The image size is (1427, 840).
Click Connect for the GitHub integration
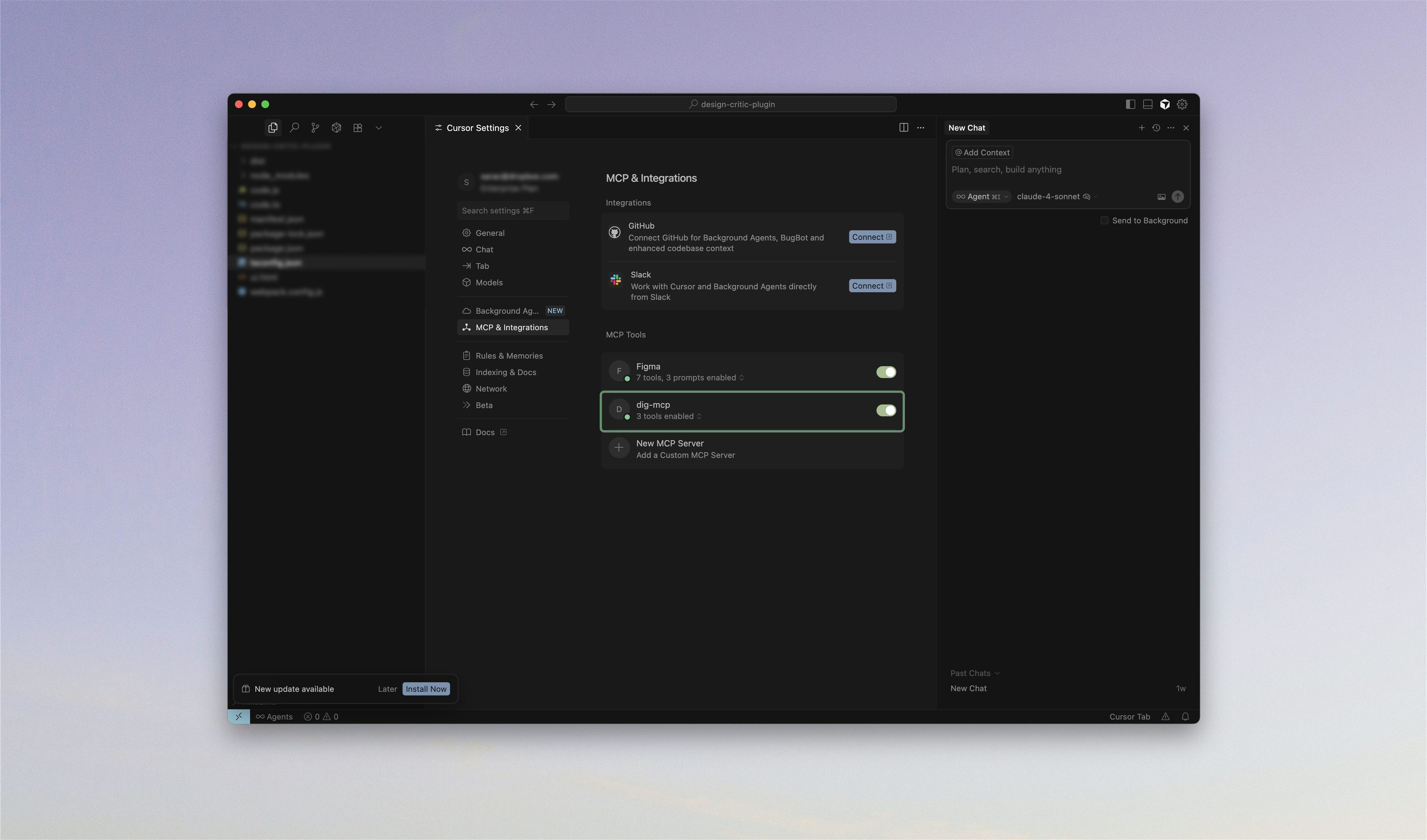[x=872, y=237]
